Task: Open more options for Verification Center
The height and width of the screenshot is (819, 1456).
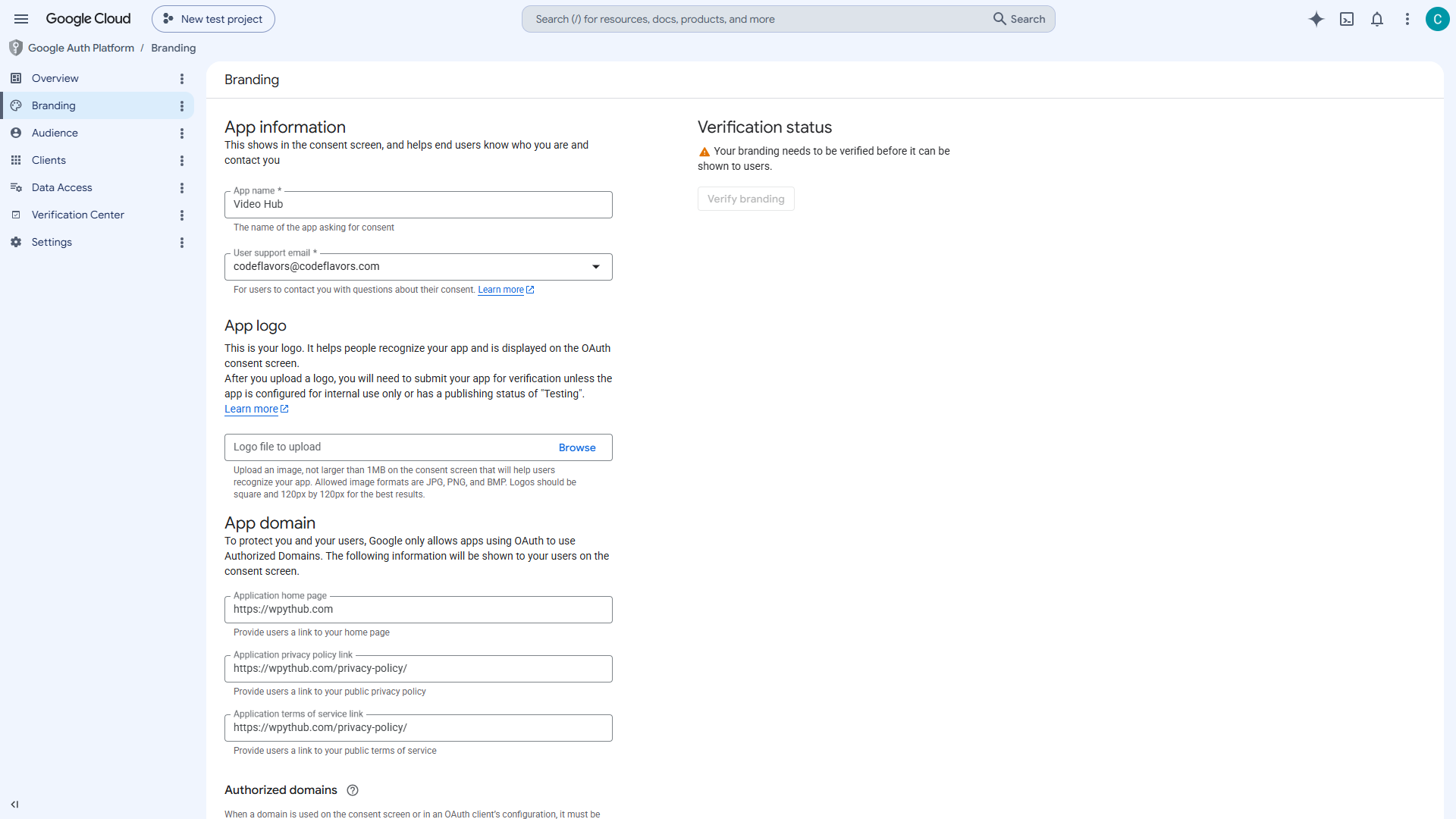Action: pos(182,215)
